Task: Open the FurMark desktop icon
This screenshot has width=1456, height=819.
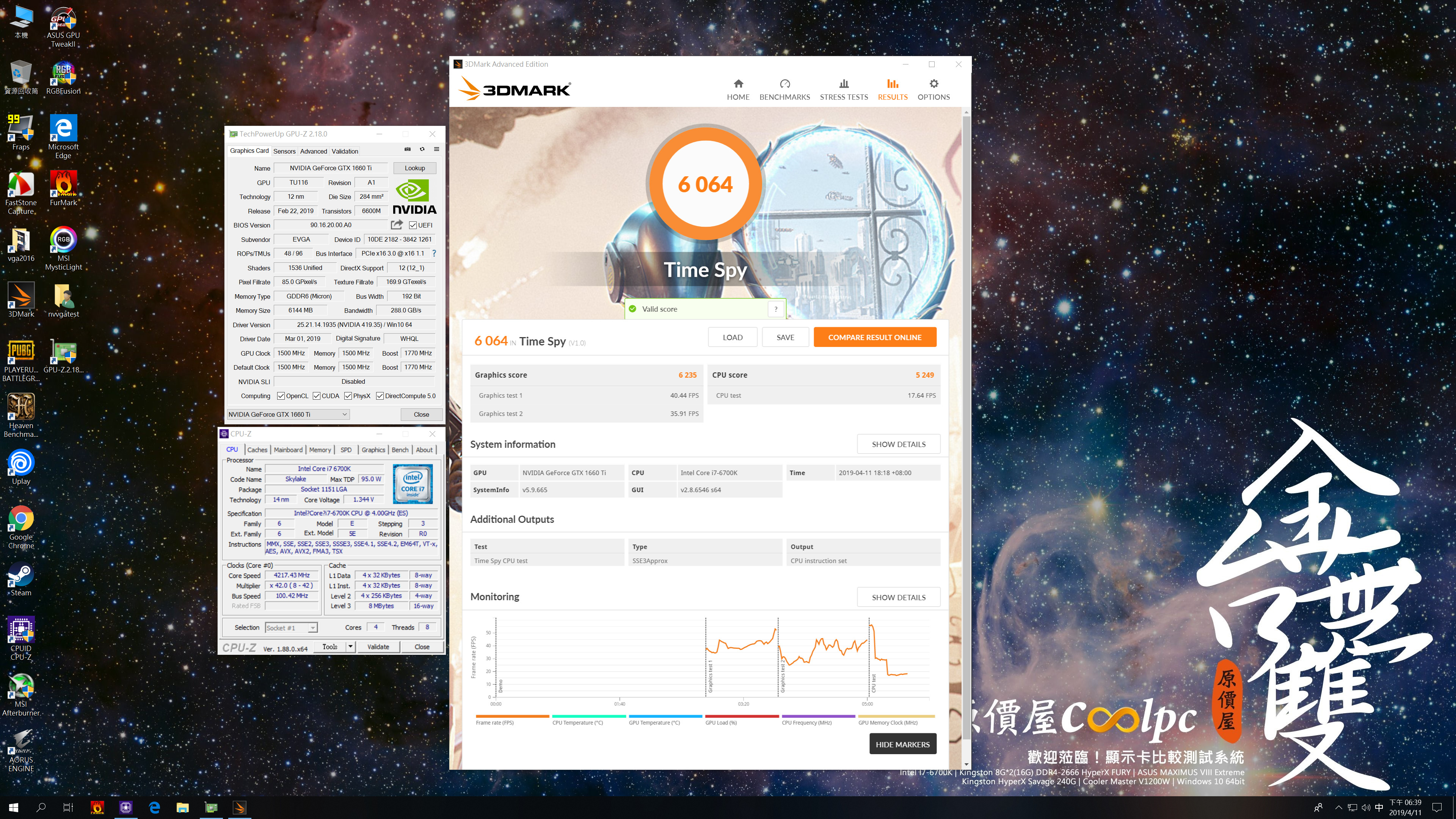Action: tap(63, 188)
